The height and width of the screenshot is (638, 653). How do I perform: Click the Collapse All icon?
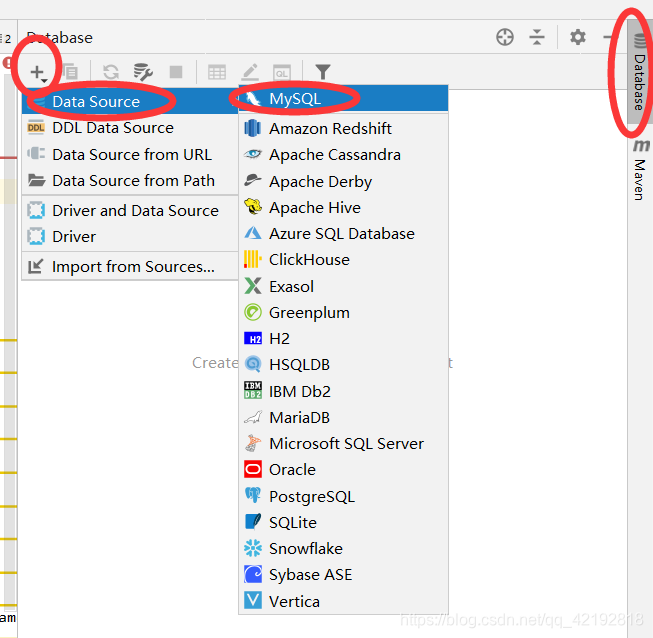click(x=537, y=37)
